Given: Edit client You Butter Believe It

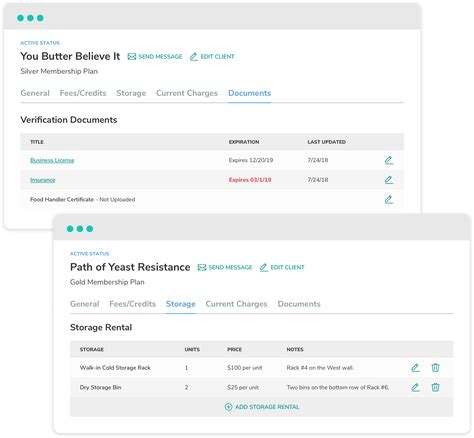Looking at the screenshot, I should coord(212,57).
